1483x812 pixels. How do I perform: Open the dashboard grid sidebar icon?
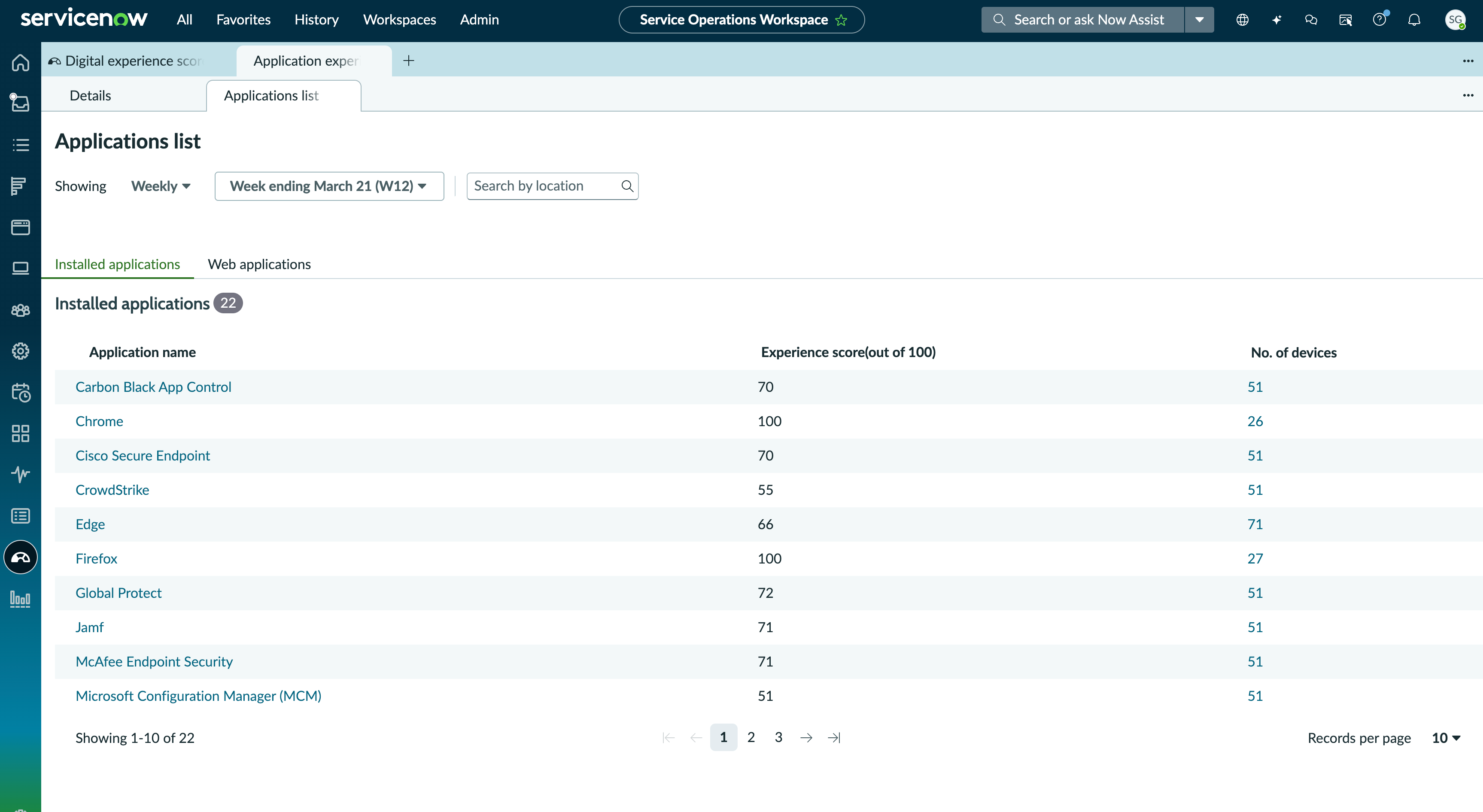pyautogui.click(x=21, y=433)
